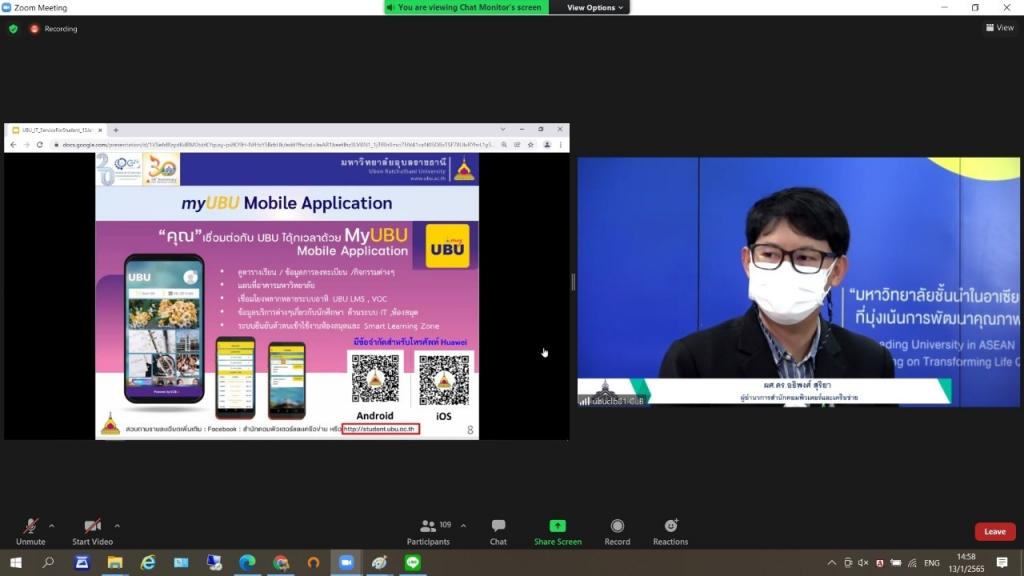Click the green Share Screen button
The image size is (1024, 576).
557,532
